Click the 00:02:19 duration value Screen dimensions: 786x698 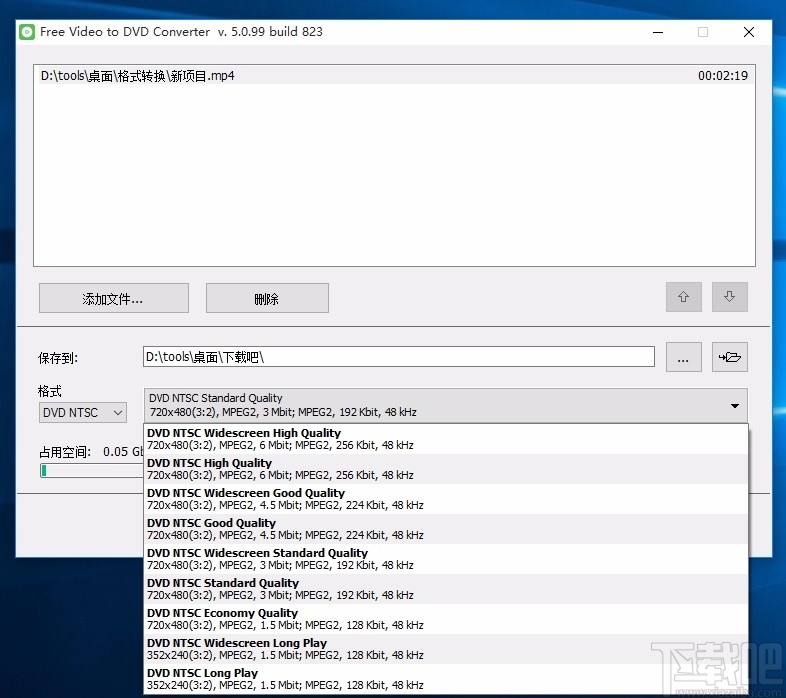(723, 76)
